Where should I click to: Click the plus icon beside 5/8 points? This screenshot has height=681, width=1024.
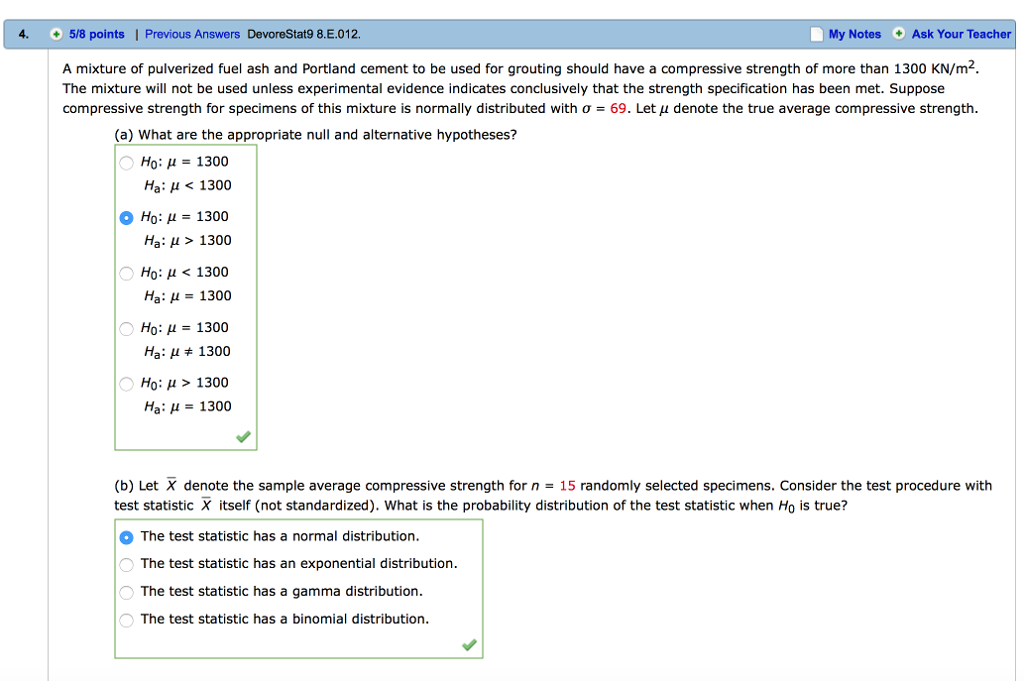(57, 33)
